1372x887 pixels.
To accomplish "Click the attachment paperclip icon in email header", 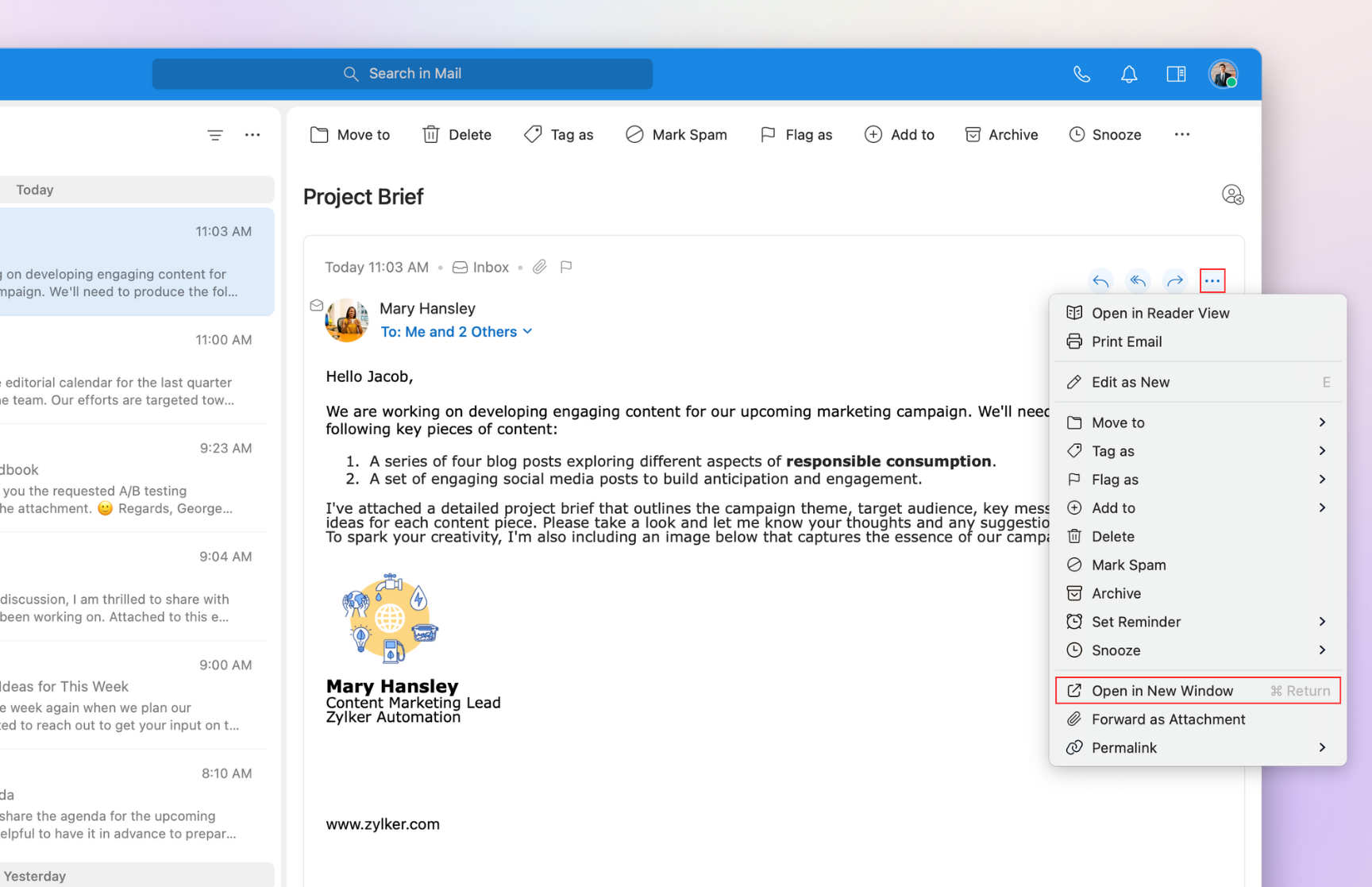I will pos(540,267).
